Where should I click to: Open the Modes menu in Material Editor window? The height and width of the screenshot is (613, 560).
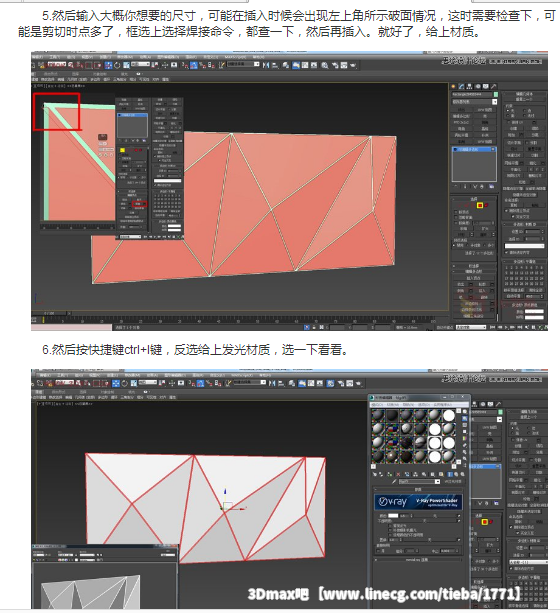(x=377, y=405)
